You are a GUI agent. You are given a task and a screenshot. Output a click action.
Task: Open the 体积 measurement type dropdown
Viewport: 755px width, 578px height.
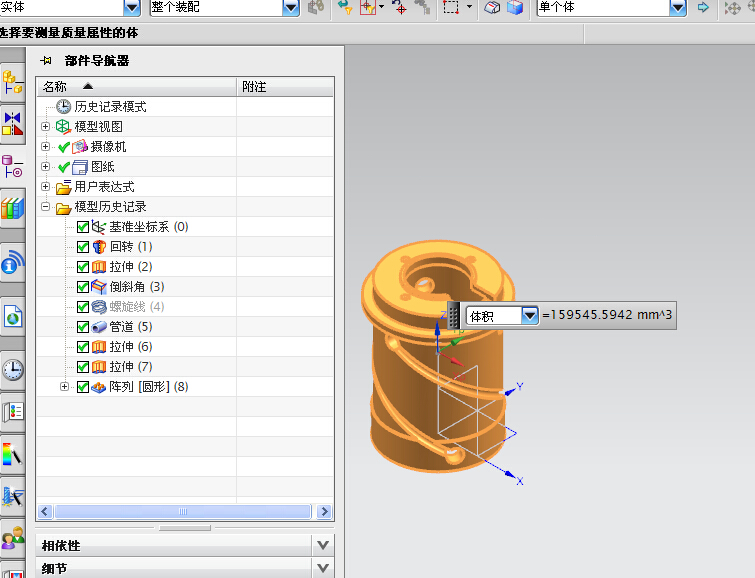pyautogui.click(x=530, y=316)
